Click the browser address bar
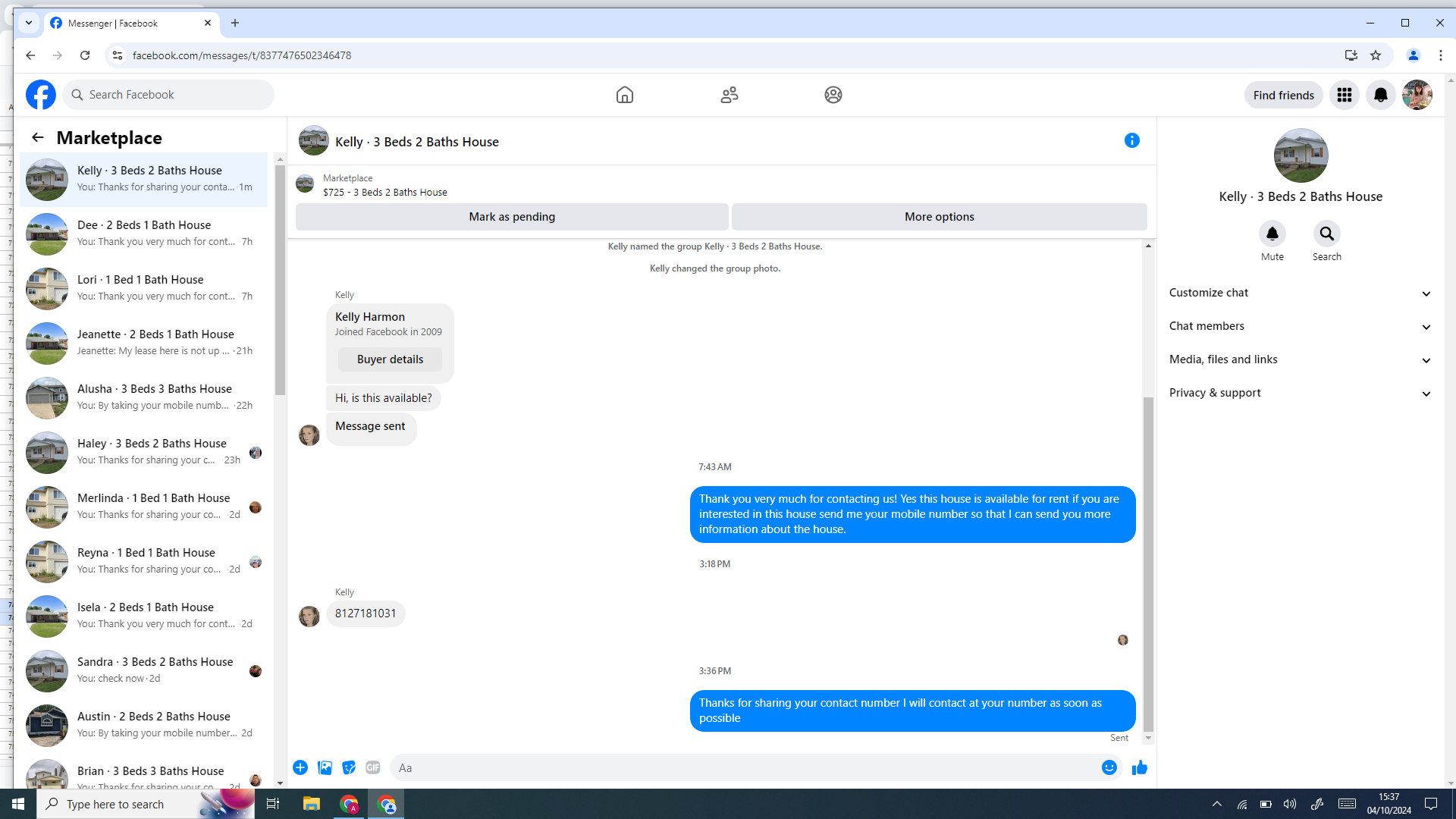 [x=728, y=55]
